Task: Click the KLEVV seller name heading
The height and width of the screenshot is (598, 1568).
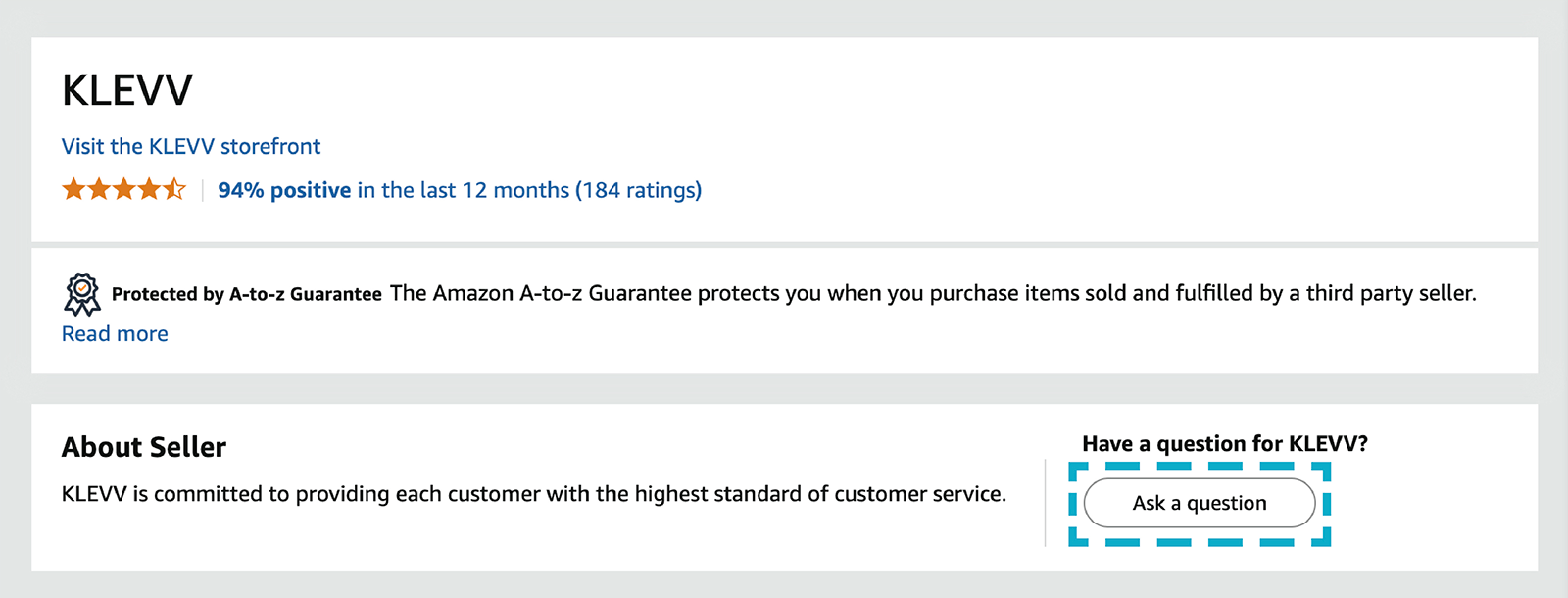Action: [127, 91]
